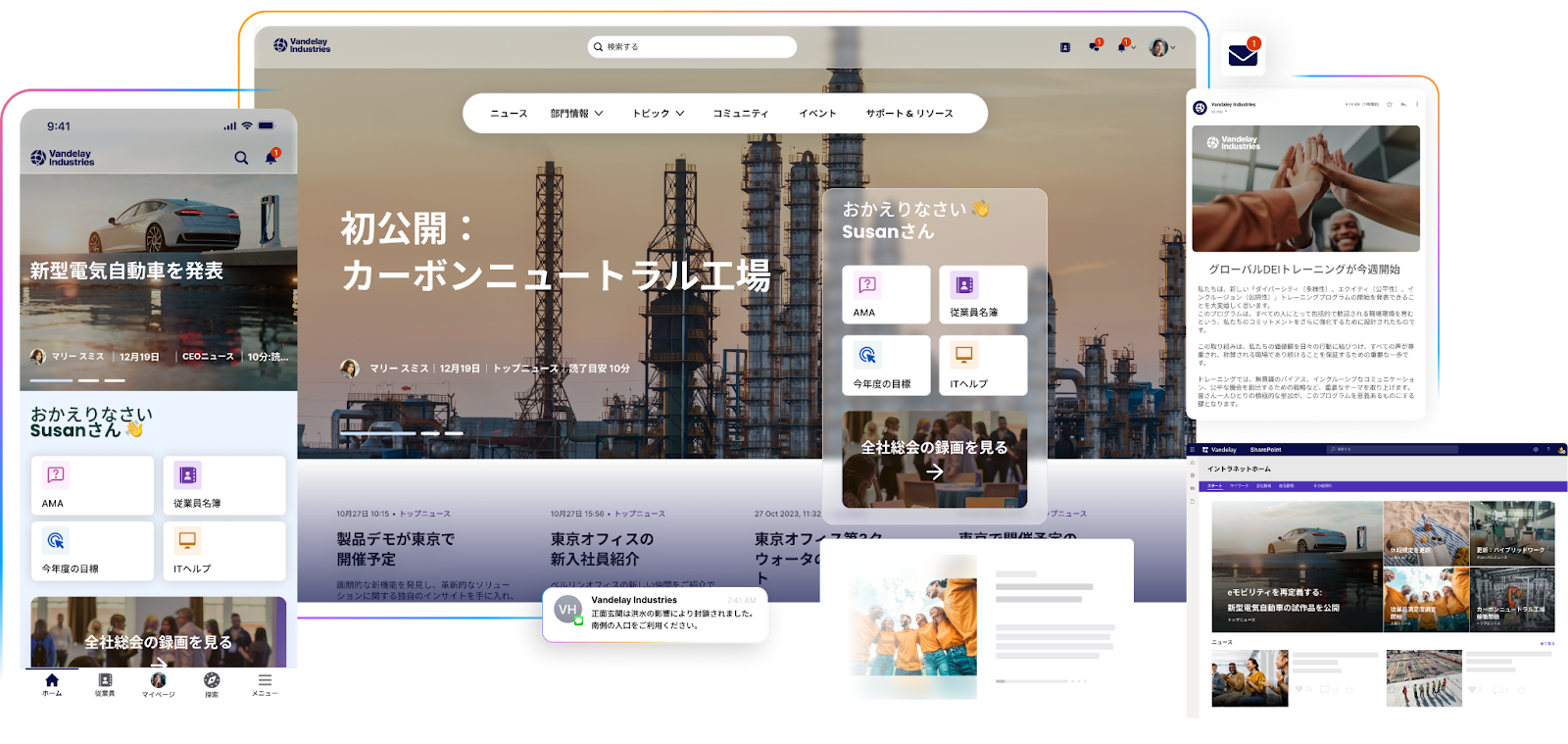Image resolution: width=1568 pixels, height=744 pixels.
Task: Tap the AMA tile in mobile app
Action: coord(92,485)
